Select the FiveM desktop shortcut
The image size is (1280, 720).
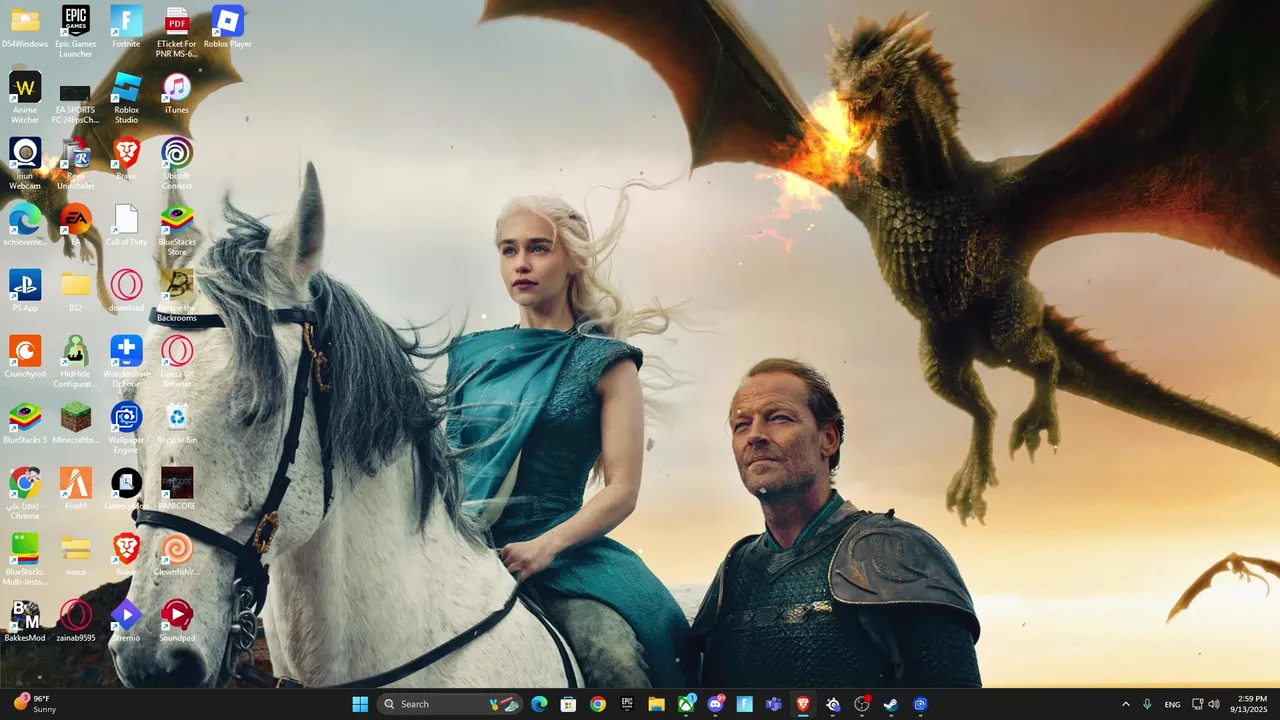coord(75,489)
